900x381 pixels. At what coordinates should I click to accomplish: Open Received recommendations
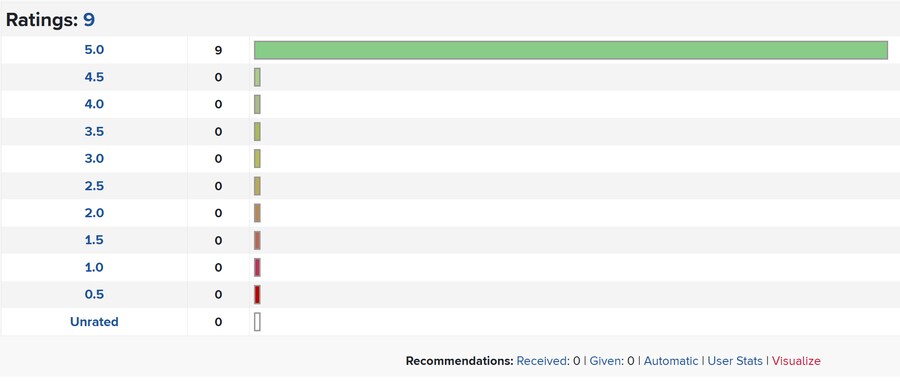pos(542,361)
